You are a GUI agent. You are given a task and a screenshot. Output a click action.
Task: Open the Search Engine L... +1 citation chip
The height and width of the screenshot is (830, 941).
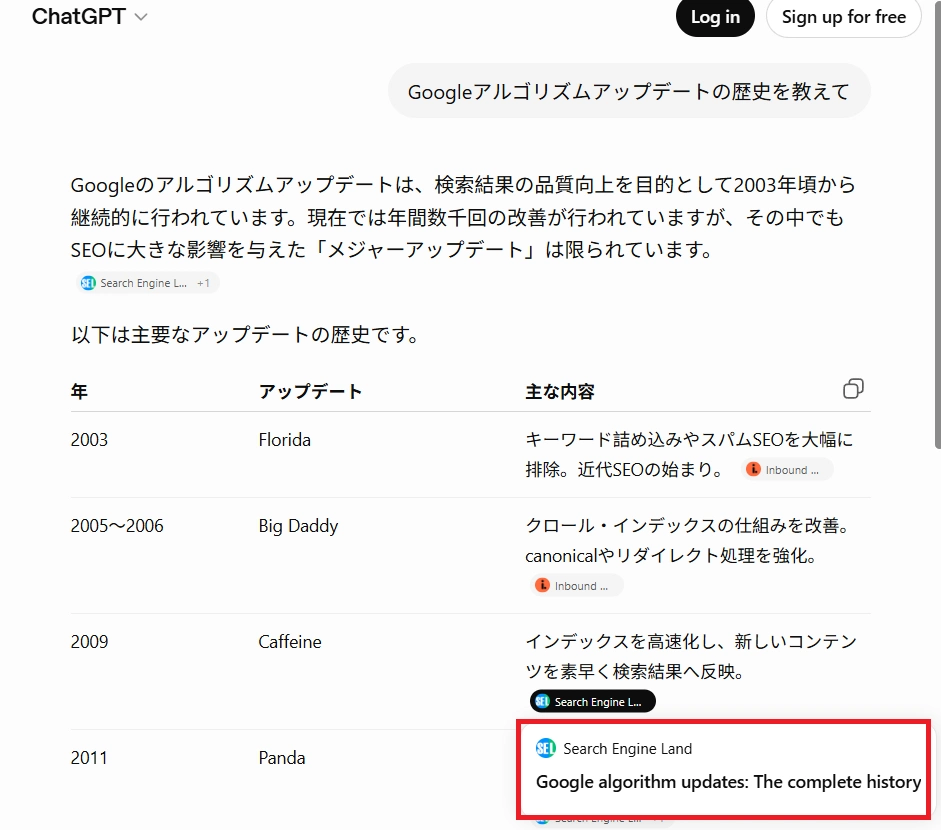coord(147,283)
